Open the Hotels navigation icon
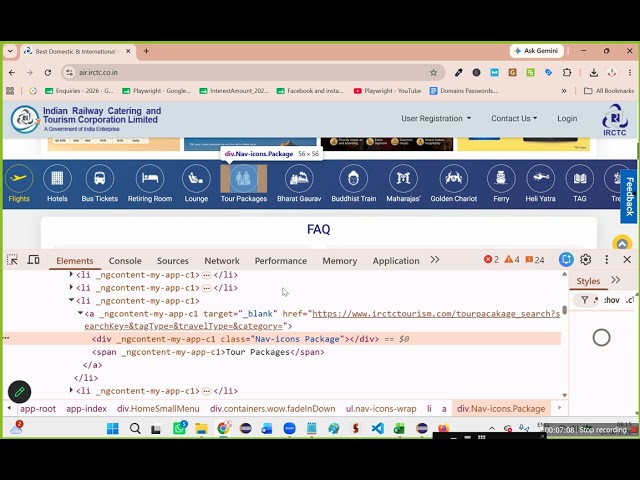 [x=57, y=178]
